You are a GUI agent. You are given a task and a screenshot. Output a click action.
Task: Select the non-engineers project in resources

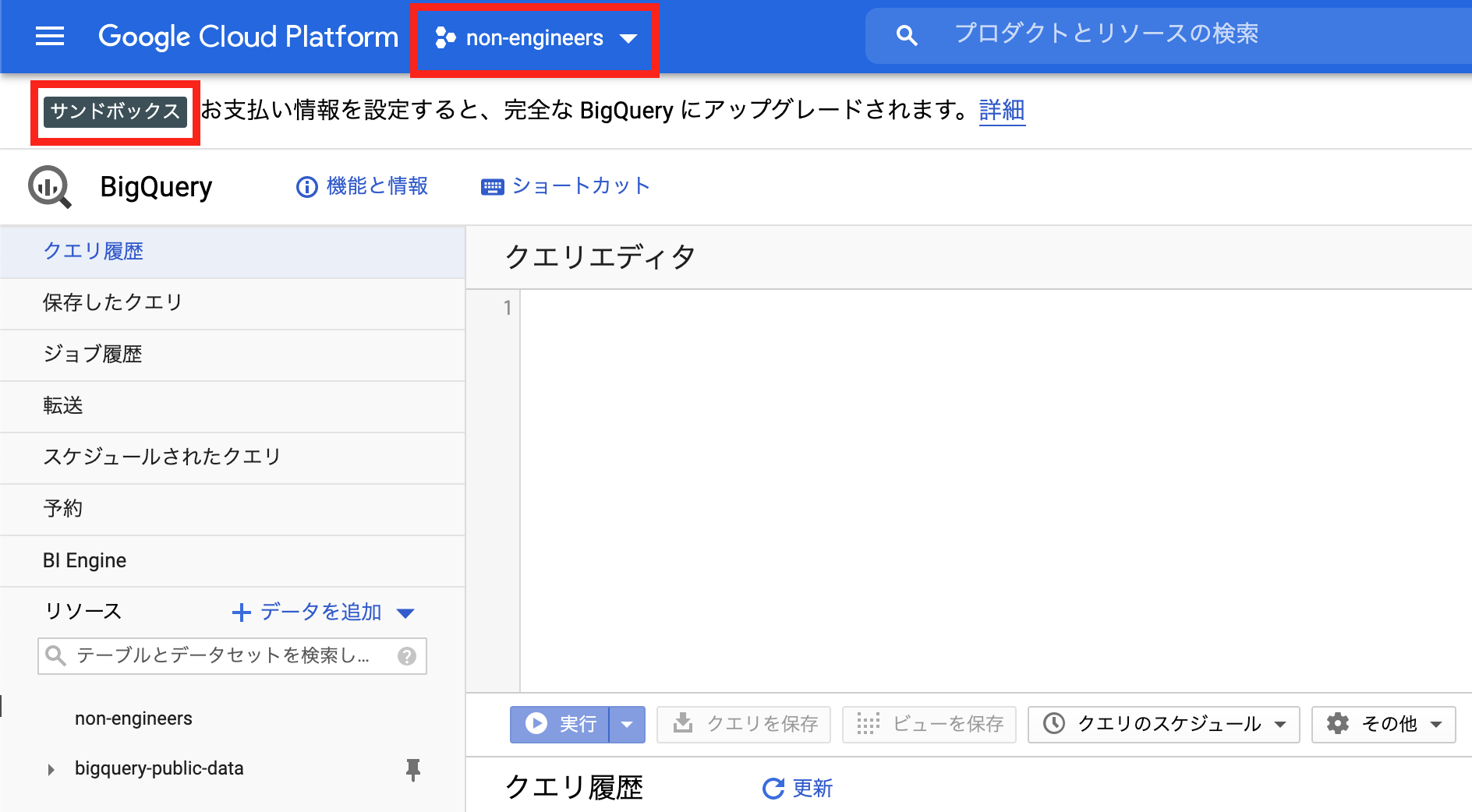133,718
